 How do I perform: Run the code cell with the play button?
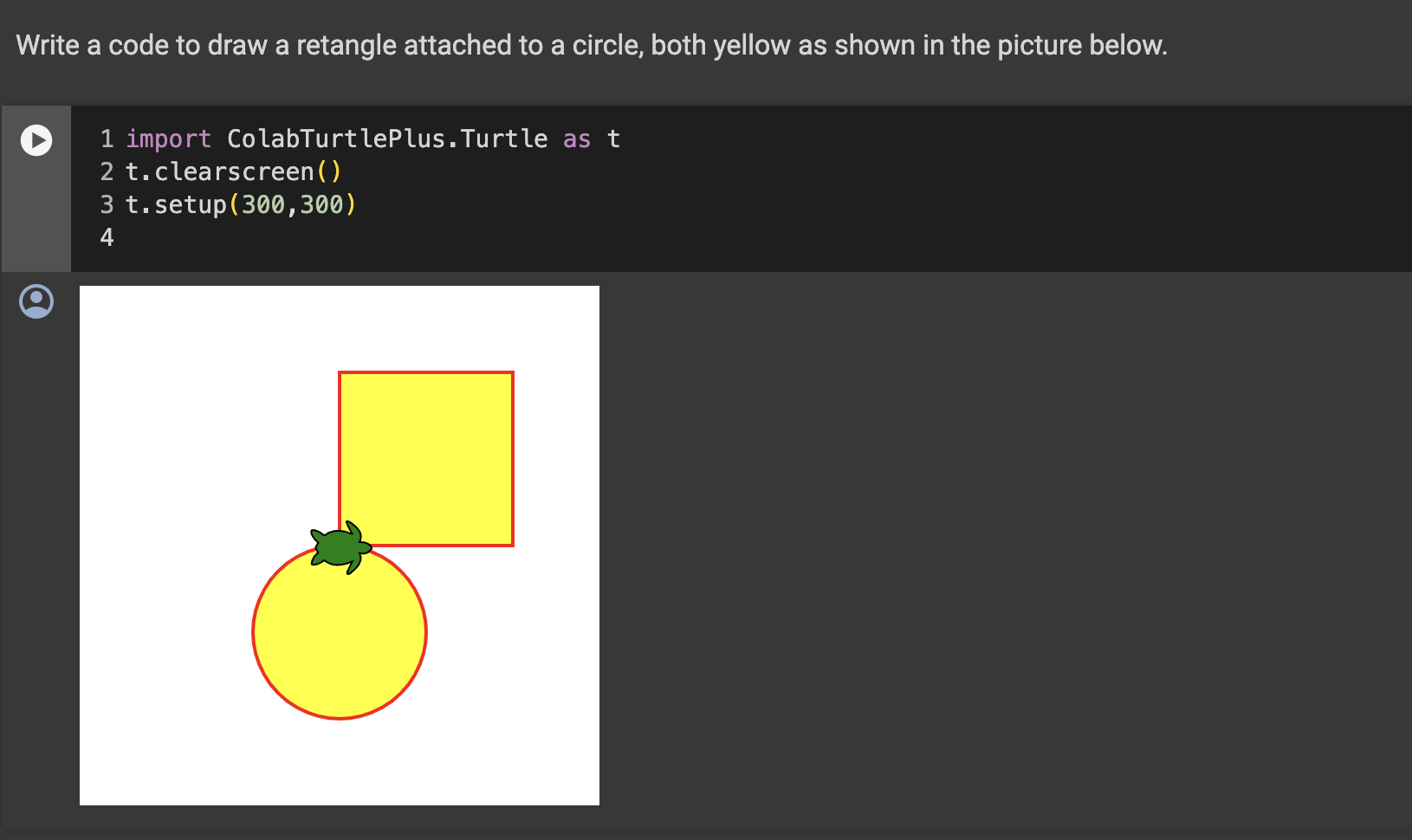36,140
